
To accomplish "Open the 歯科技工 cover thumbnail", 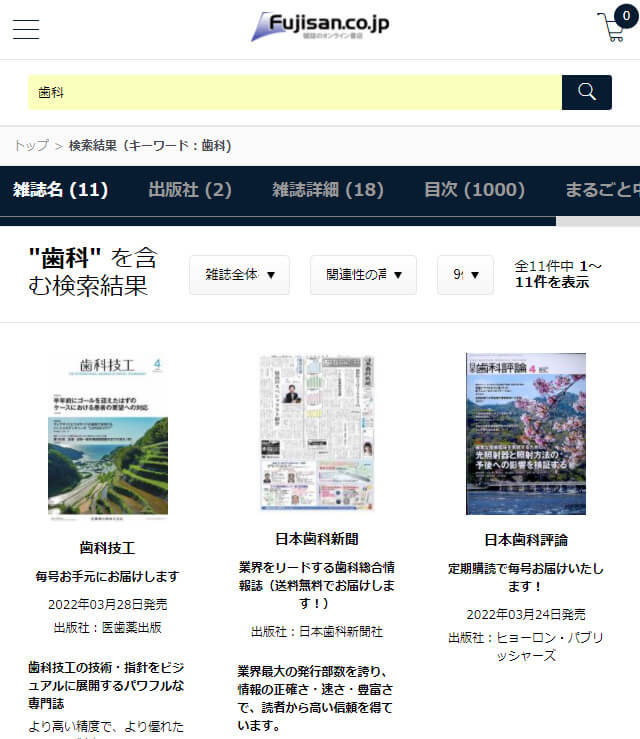I will tap(108, 437).
